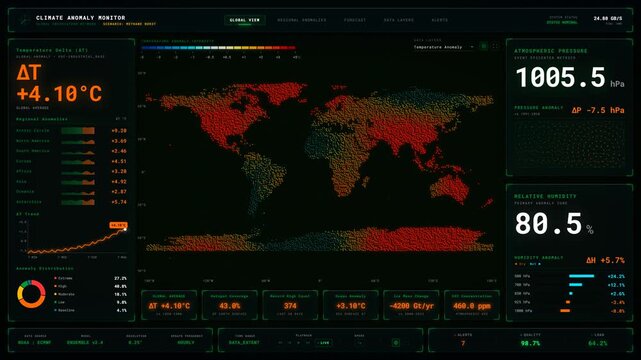
Task: Click the 98.7% quality value
Action: pyautogui.click(x=530, y=343)
